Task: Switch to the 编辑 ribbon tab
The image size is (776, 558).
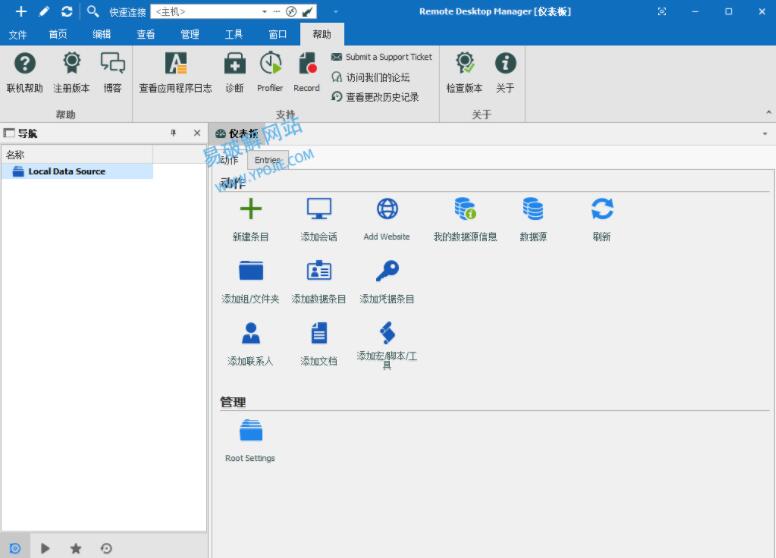Action: point(101,34)
